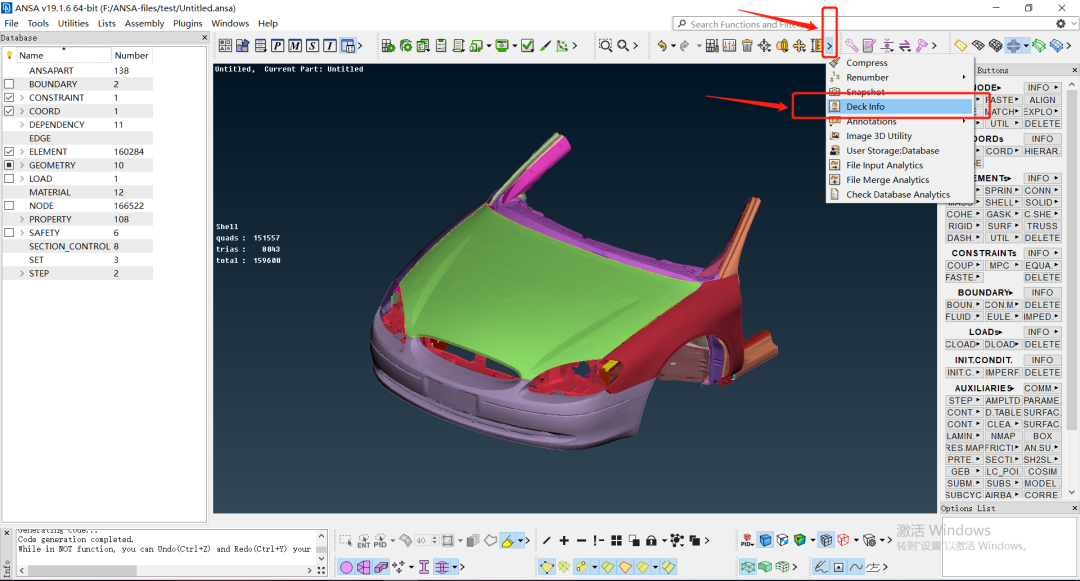Open the Plugins menu
This screenshot has height=581, width=1080.
[187, 23]
